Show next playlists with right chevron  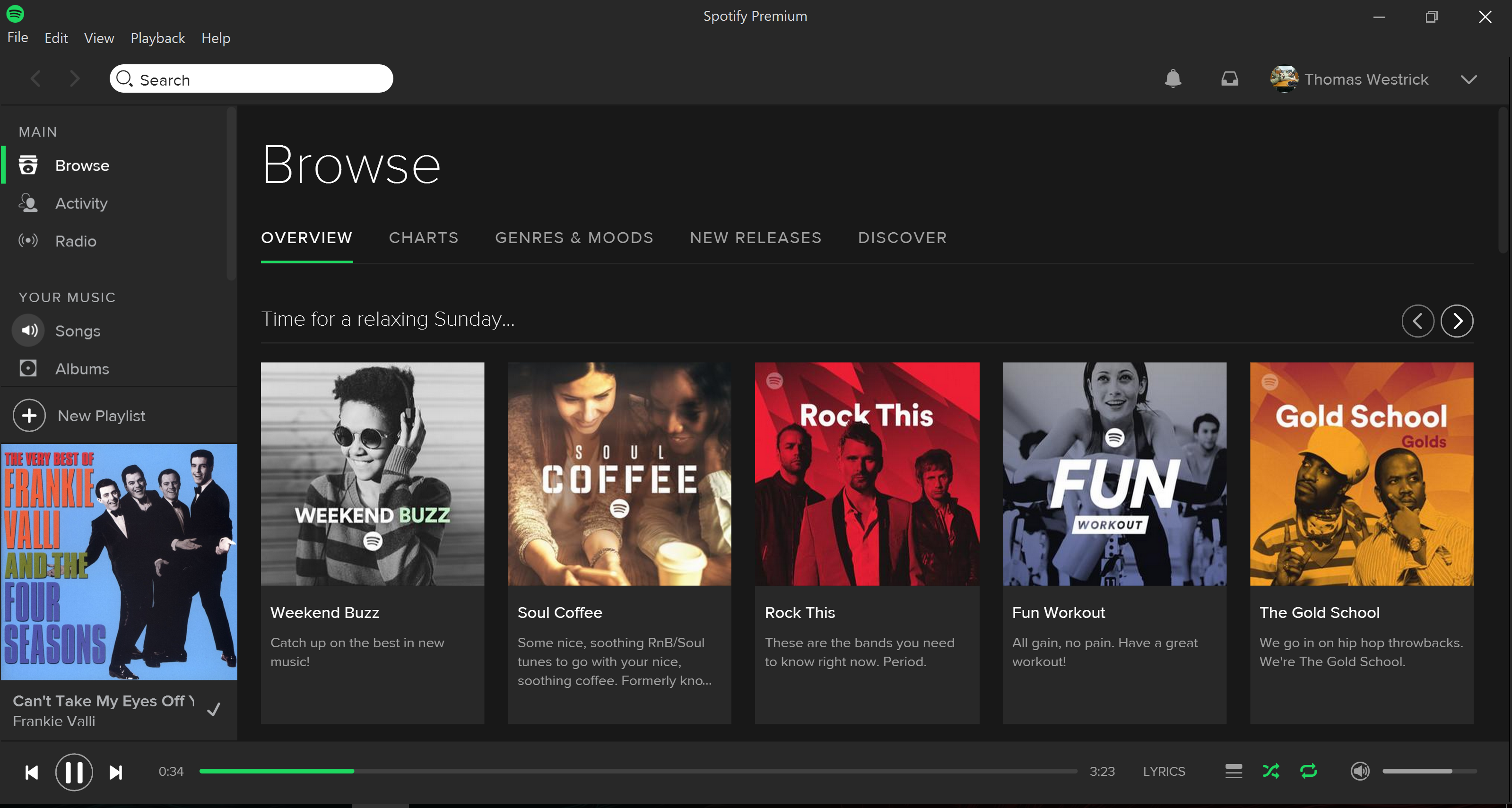tap(1456, 321)
